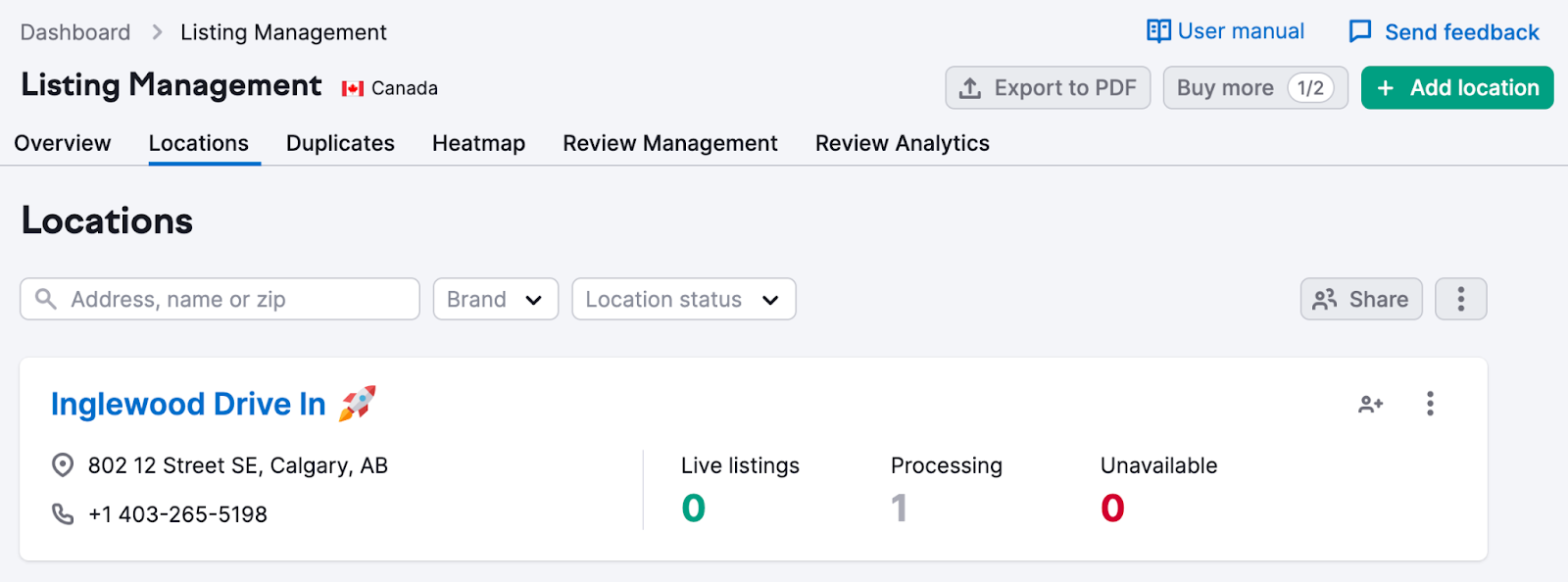Expand the Location status dropdown
The width and height of the screenshot is (1568, 582).
pyautogui.click(x=683, y=299)
